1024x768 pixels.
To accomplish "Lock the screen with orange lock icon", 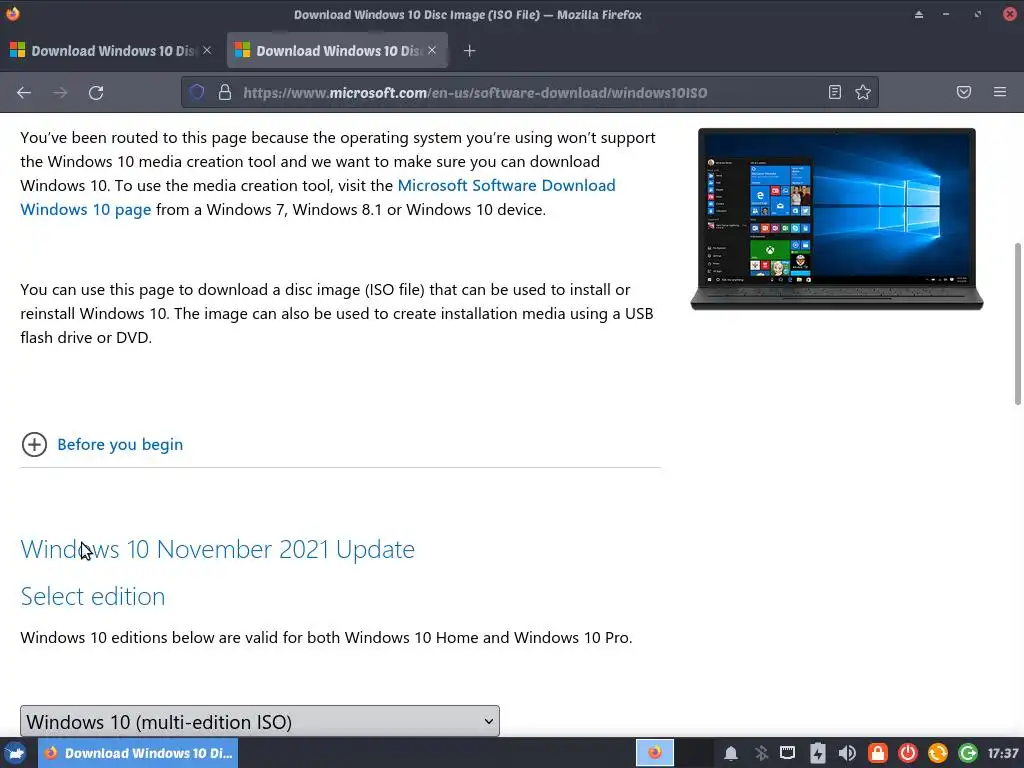I will (x=878, y=753).
